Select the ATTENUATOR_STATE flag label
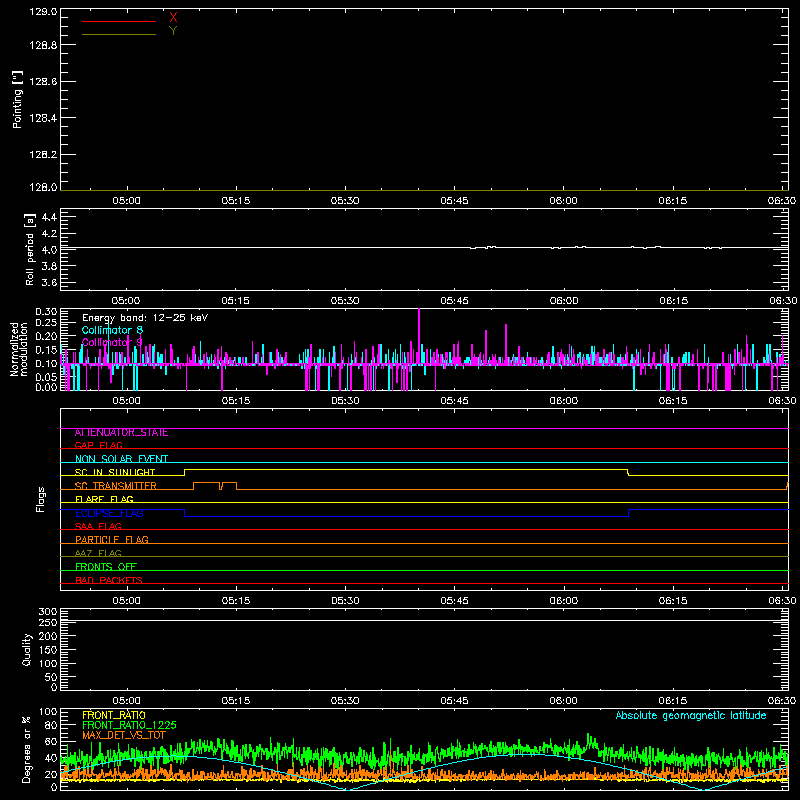 click(x=121, y=433)
